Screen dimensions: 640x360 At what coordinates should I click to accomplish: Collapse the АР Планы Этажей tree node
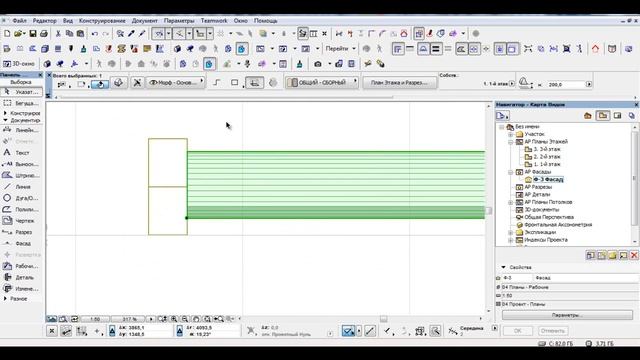510,142
